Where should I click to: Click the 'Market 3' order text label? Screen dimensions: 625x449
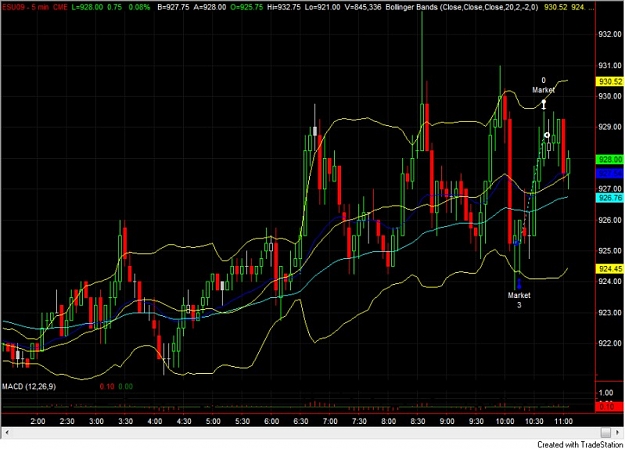(519, 300)
